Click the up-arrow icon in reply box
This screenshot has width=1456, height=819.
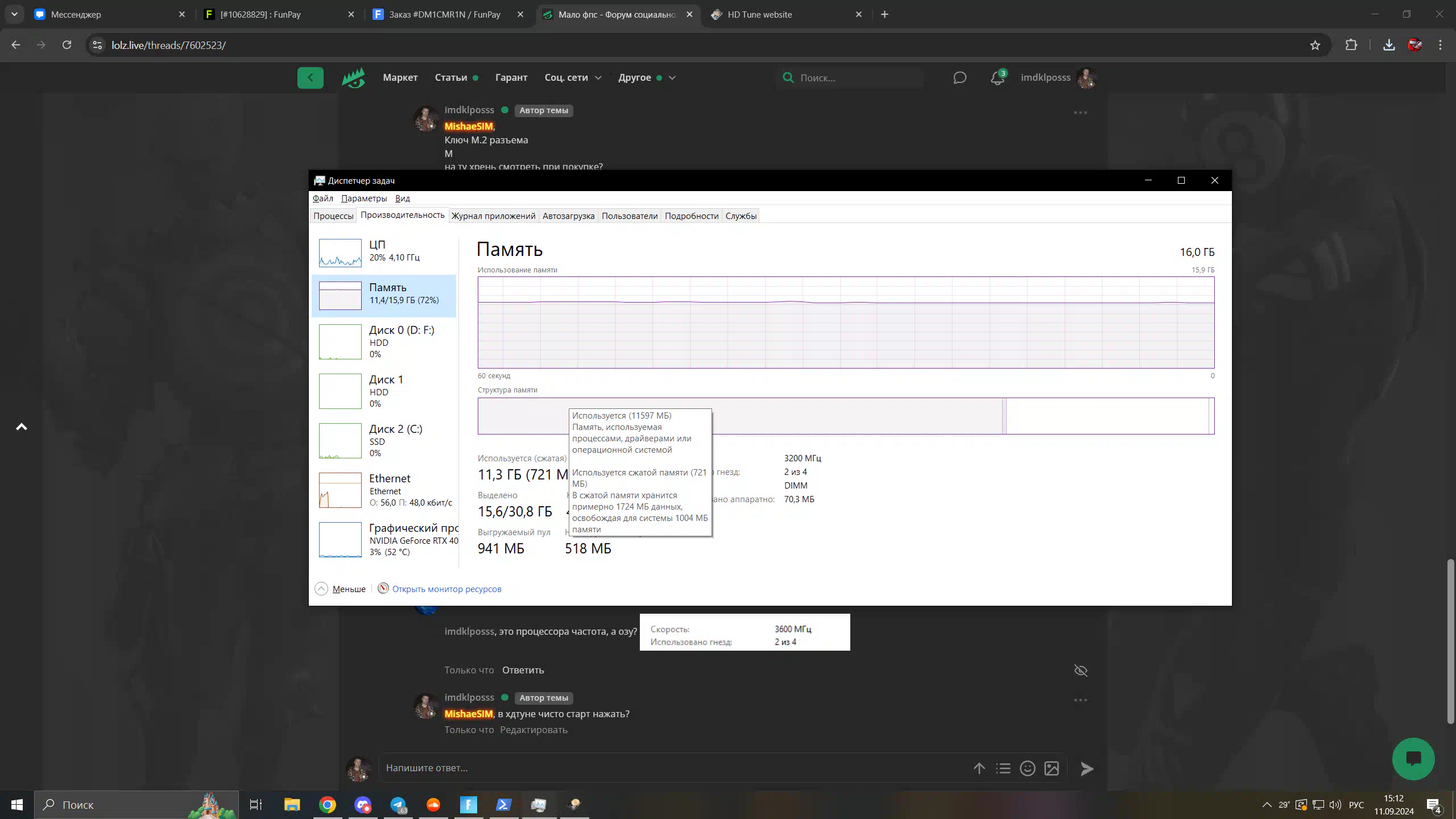pos(979,768)
